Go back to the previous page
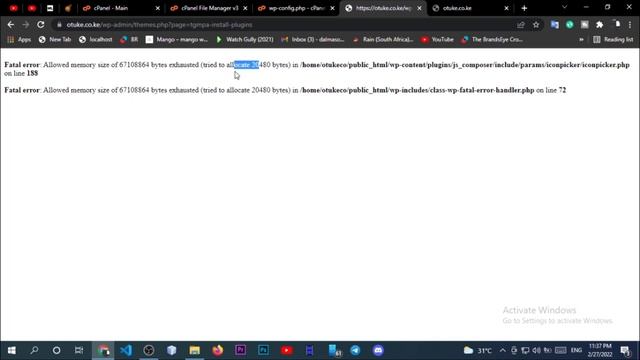This screenshot has width=640, height=360. (11, 25)
